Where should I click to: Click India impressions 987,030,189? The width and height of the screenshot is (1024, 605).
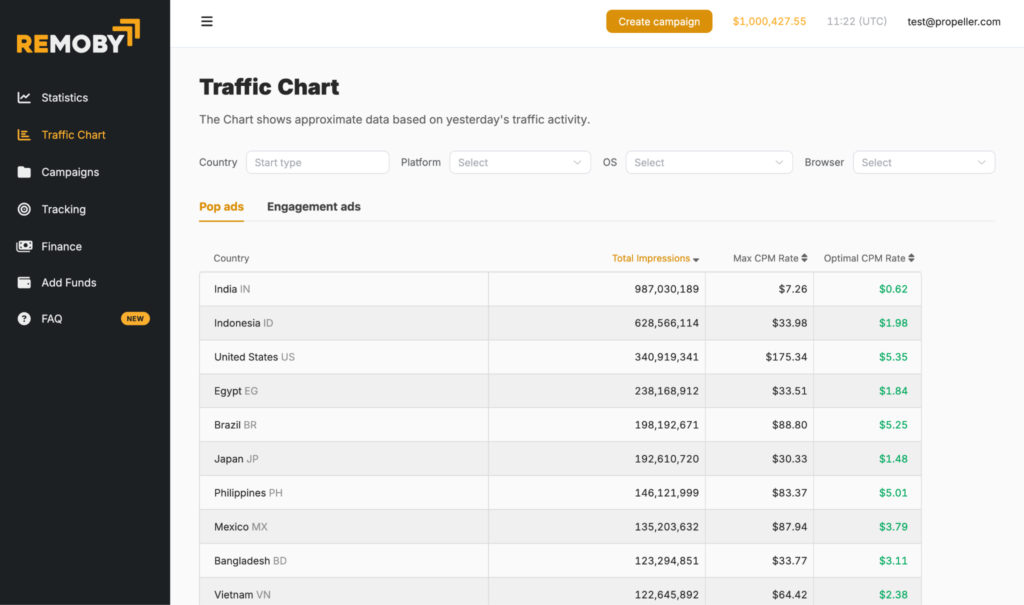(x=666, y=289)
